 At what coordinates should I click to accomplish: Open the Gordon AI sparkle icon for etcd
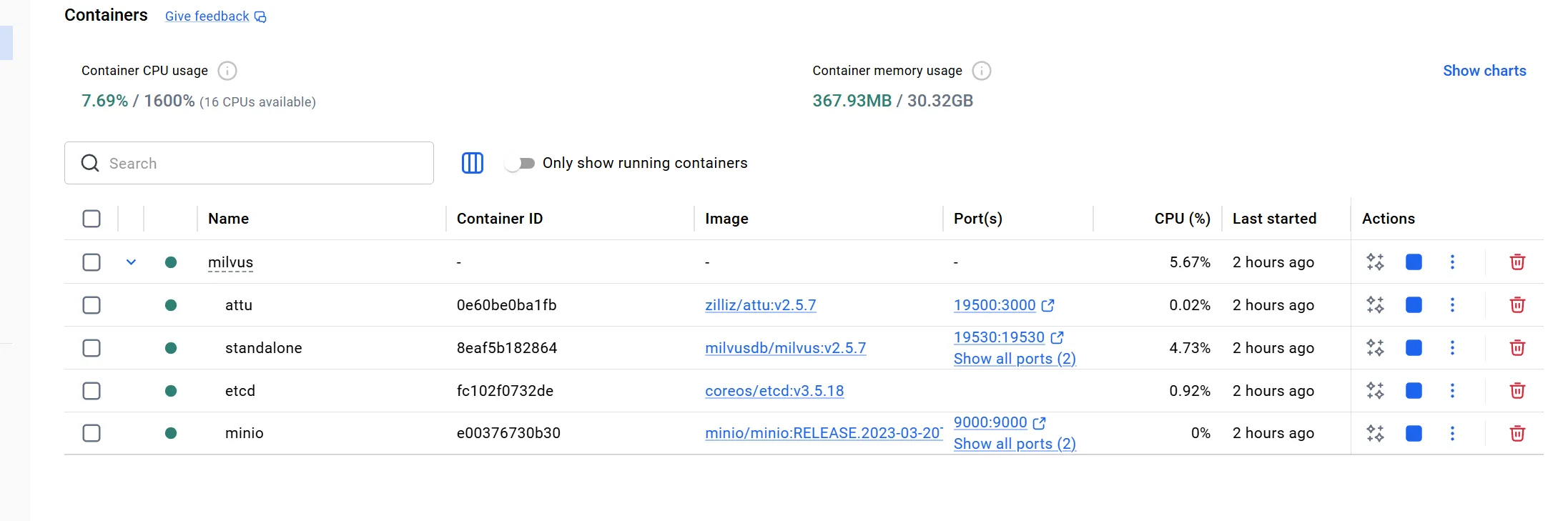pyautogui.click(x=1374, y=391)
